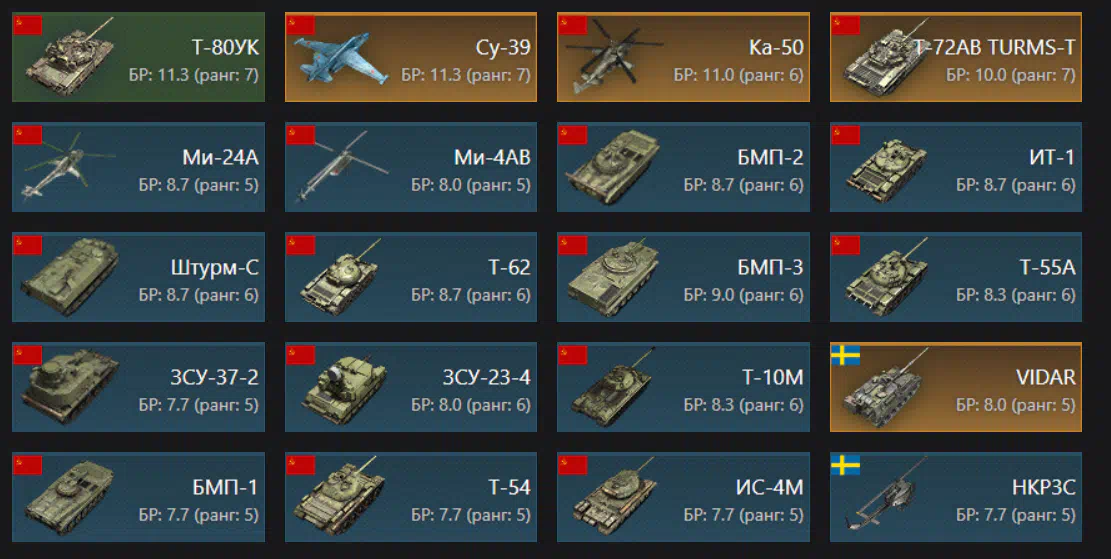The image size is (1111, 559).
Task: Pick the БМП-2 vehicle card
Action: click(683, 166)
